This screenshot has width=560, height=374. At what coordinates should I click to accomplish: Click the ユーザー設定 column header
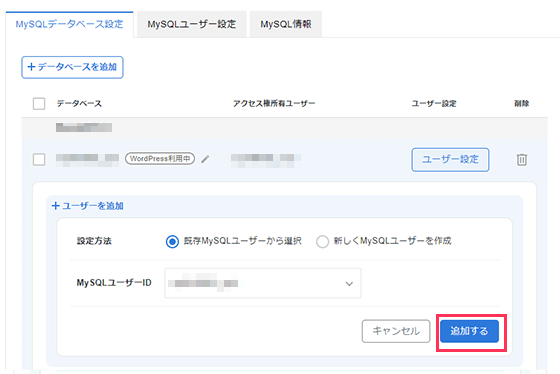(x=434, y=104)
